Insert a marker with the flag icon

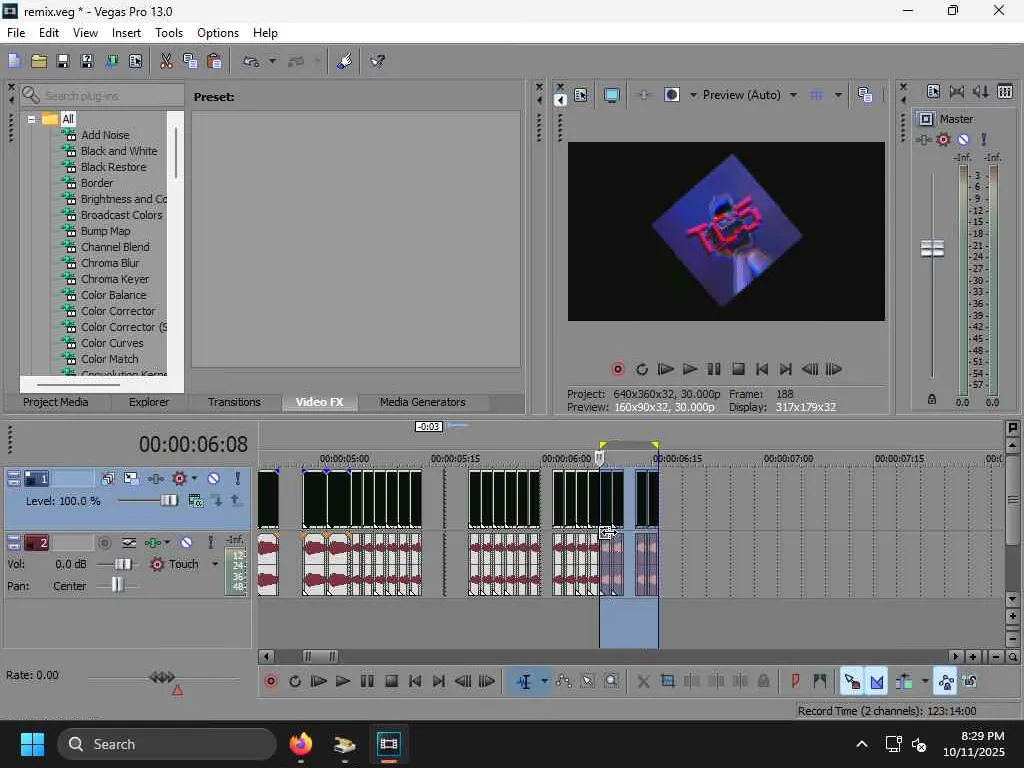795,681
